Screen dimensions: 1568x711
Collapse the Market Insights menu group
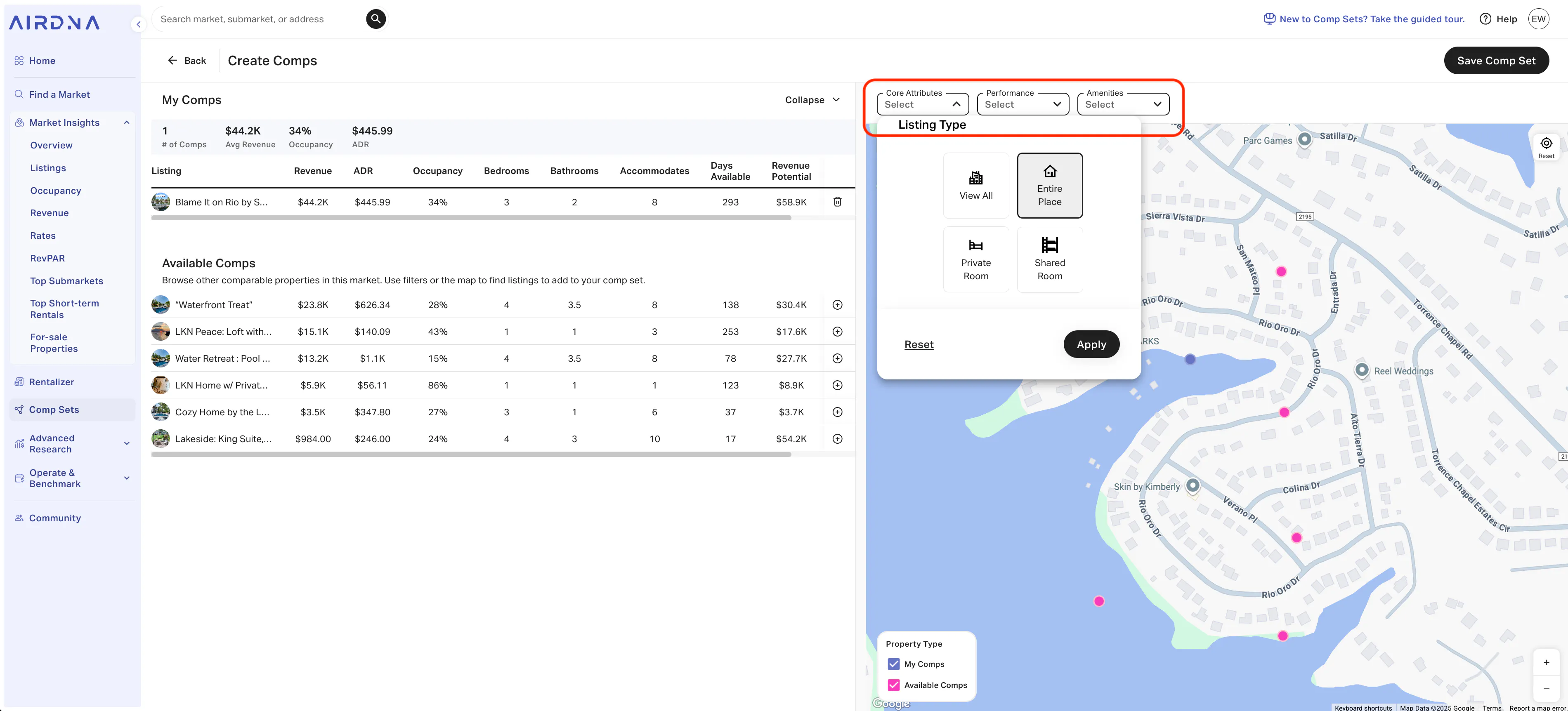point(127,122)
